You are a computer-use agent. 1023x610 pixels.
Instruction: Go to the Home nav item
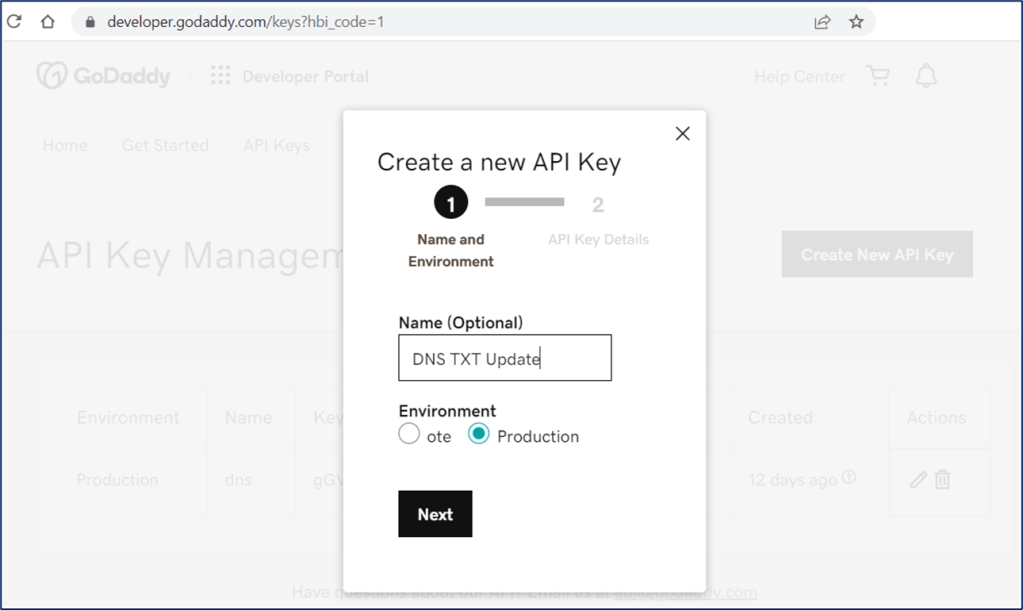pos(65,145)
